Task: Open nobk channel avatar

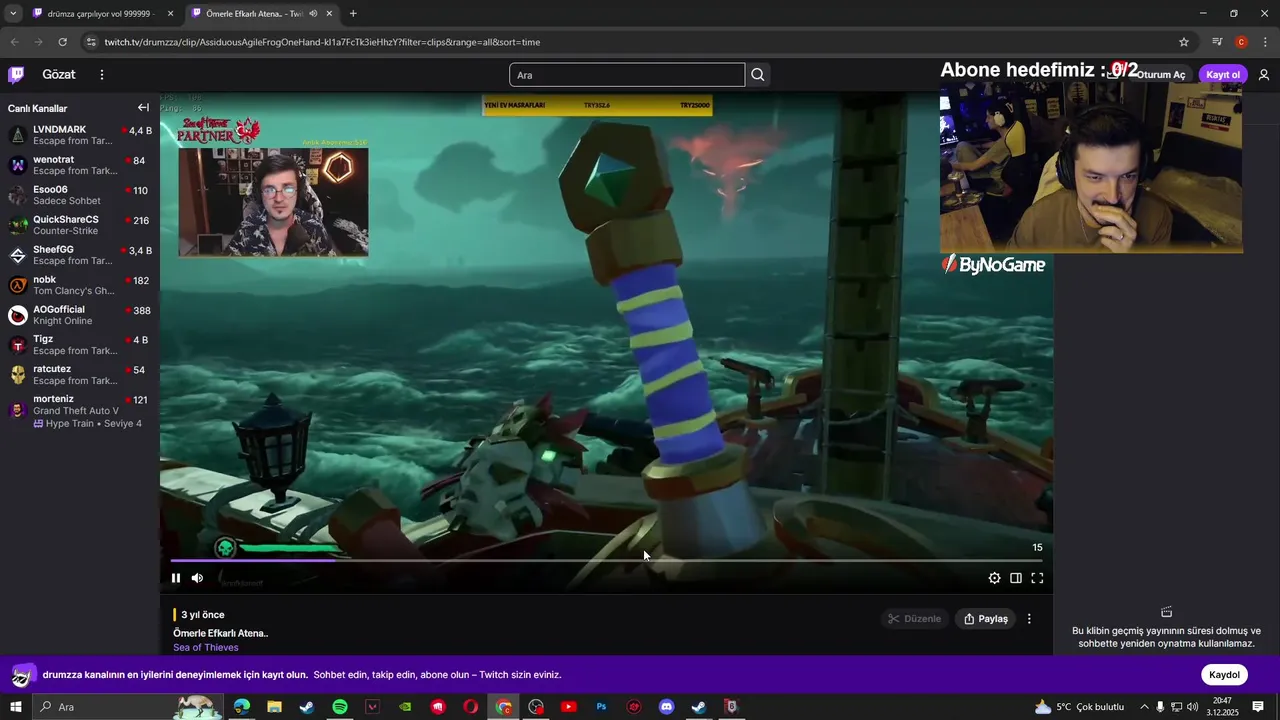Action: coord(18,285)
